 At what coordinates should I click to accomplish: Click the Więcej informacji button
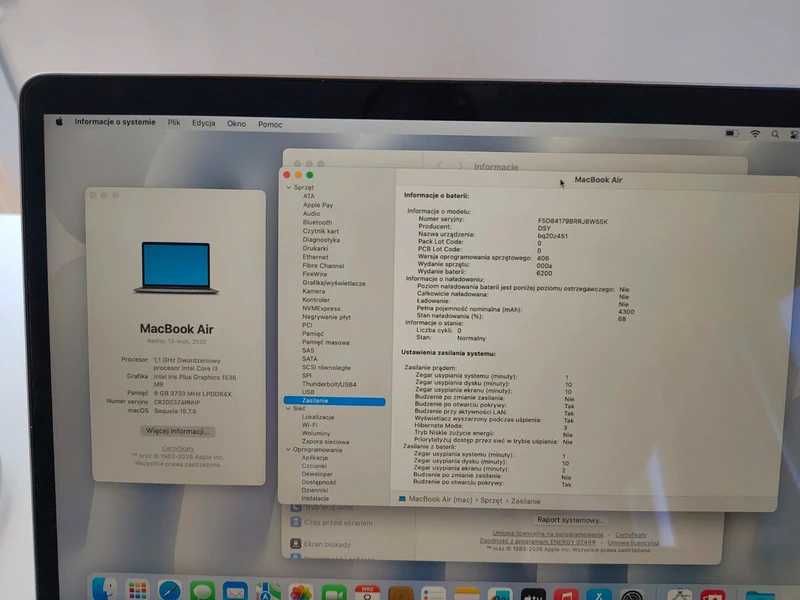[177, 431]
